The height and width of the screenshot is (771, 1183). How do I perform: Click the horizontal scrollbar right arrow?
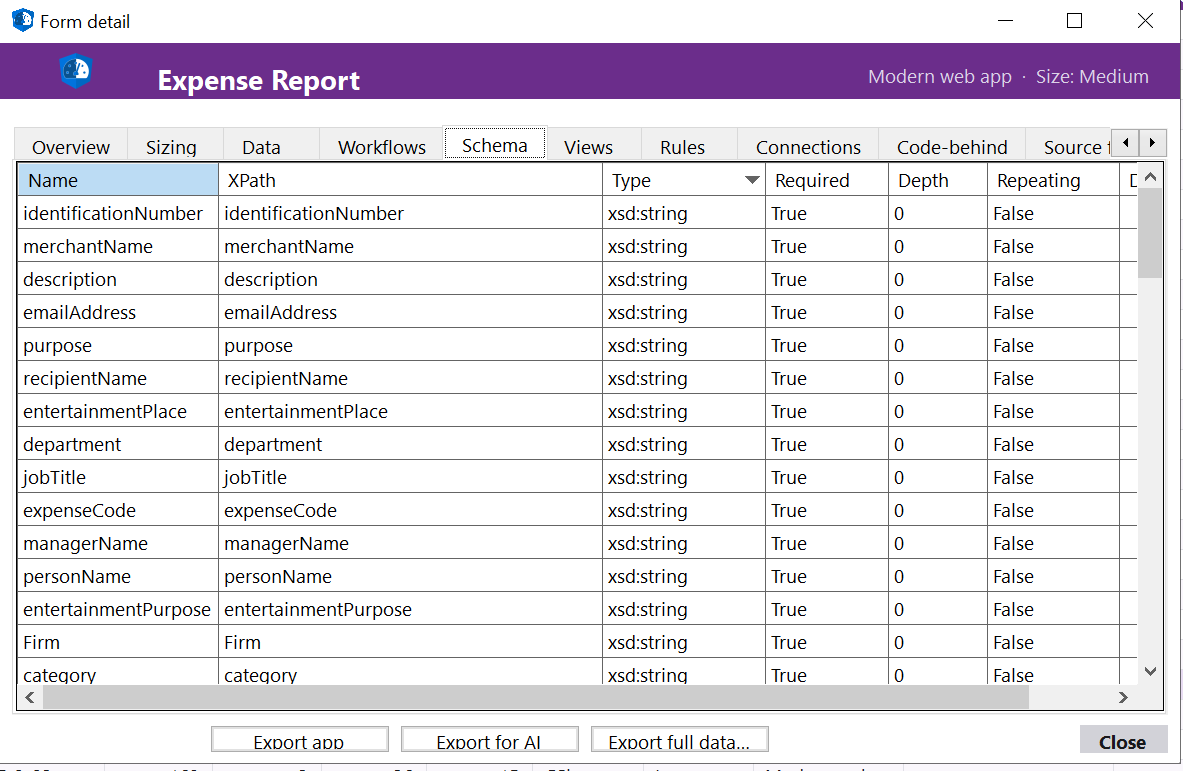1124,697
